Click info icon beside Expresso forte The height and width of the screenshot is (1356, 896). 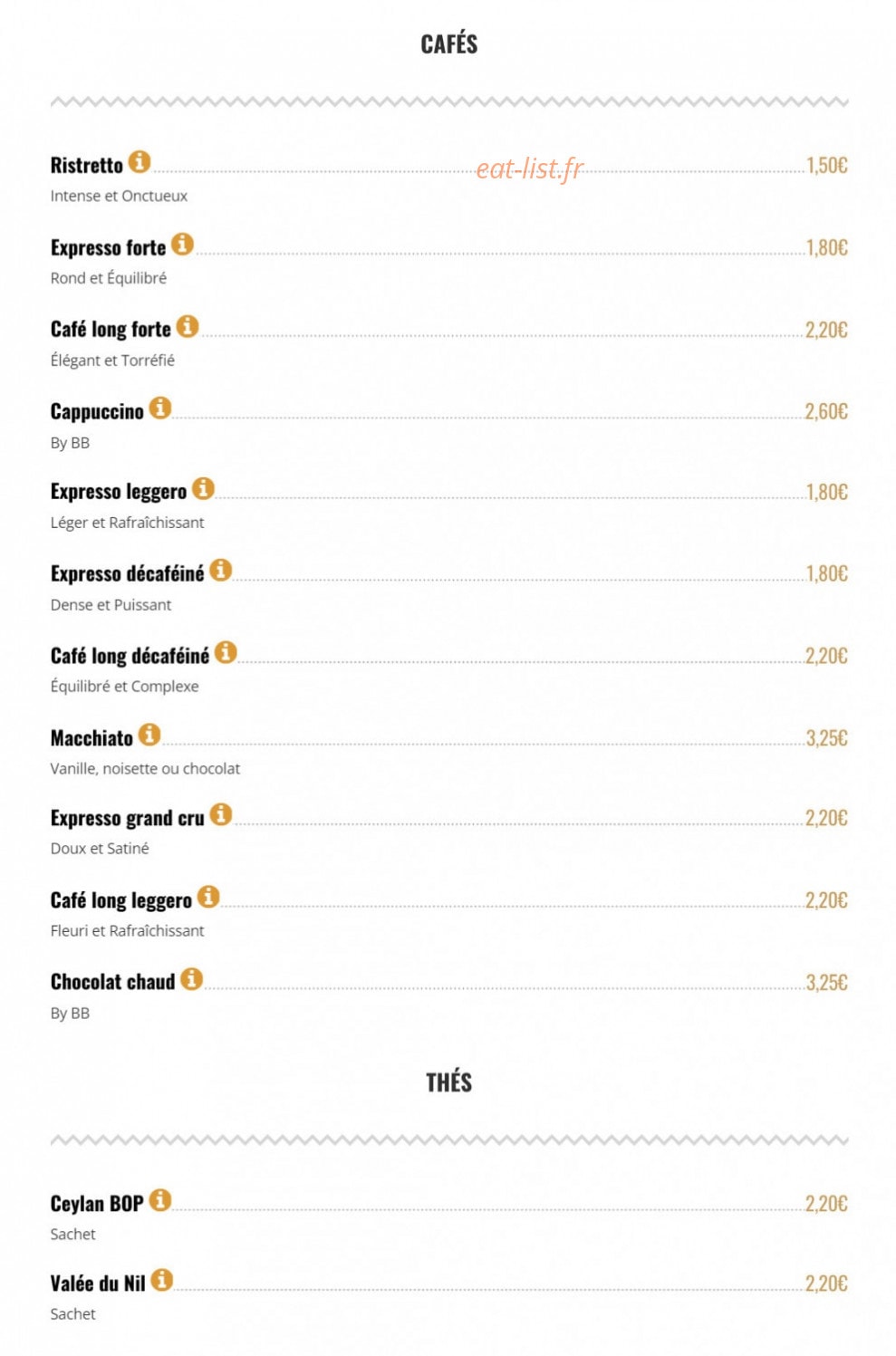pos(182,244)
